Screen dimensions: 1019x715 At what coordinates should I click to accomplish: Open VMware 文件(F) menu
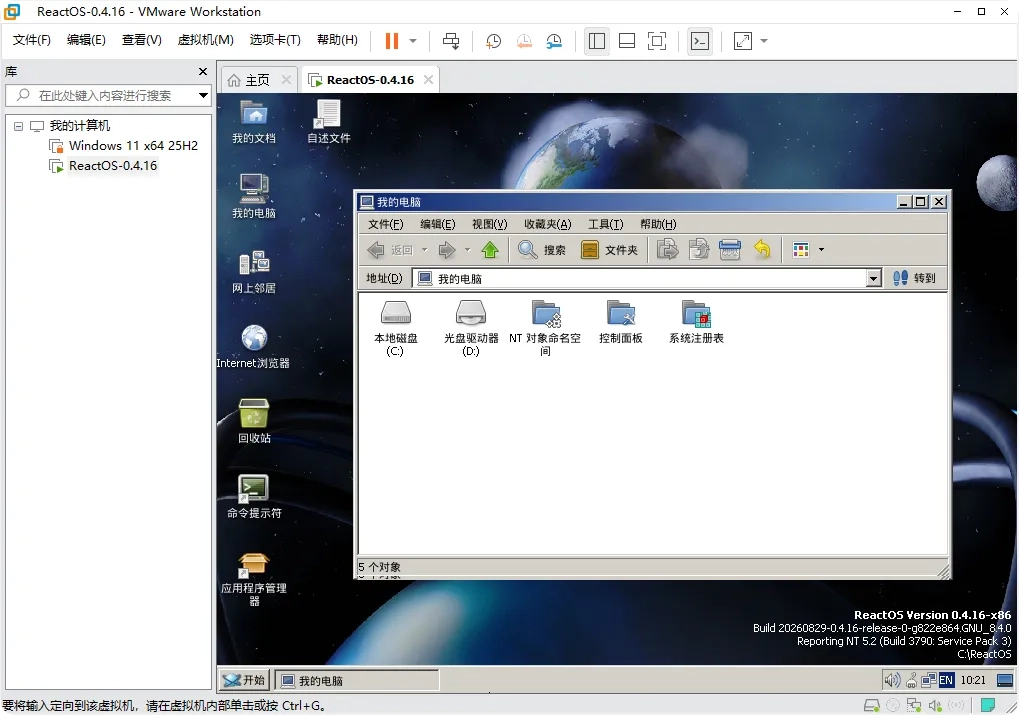pos(31,40)
